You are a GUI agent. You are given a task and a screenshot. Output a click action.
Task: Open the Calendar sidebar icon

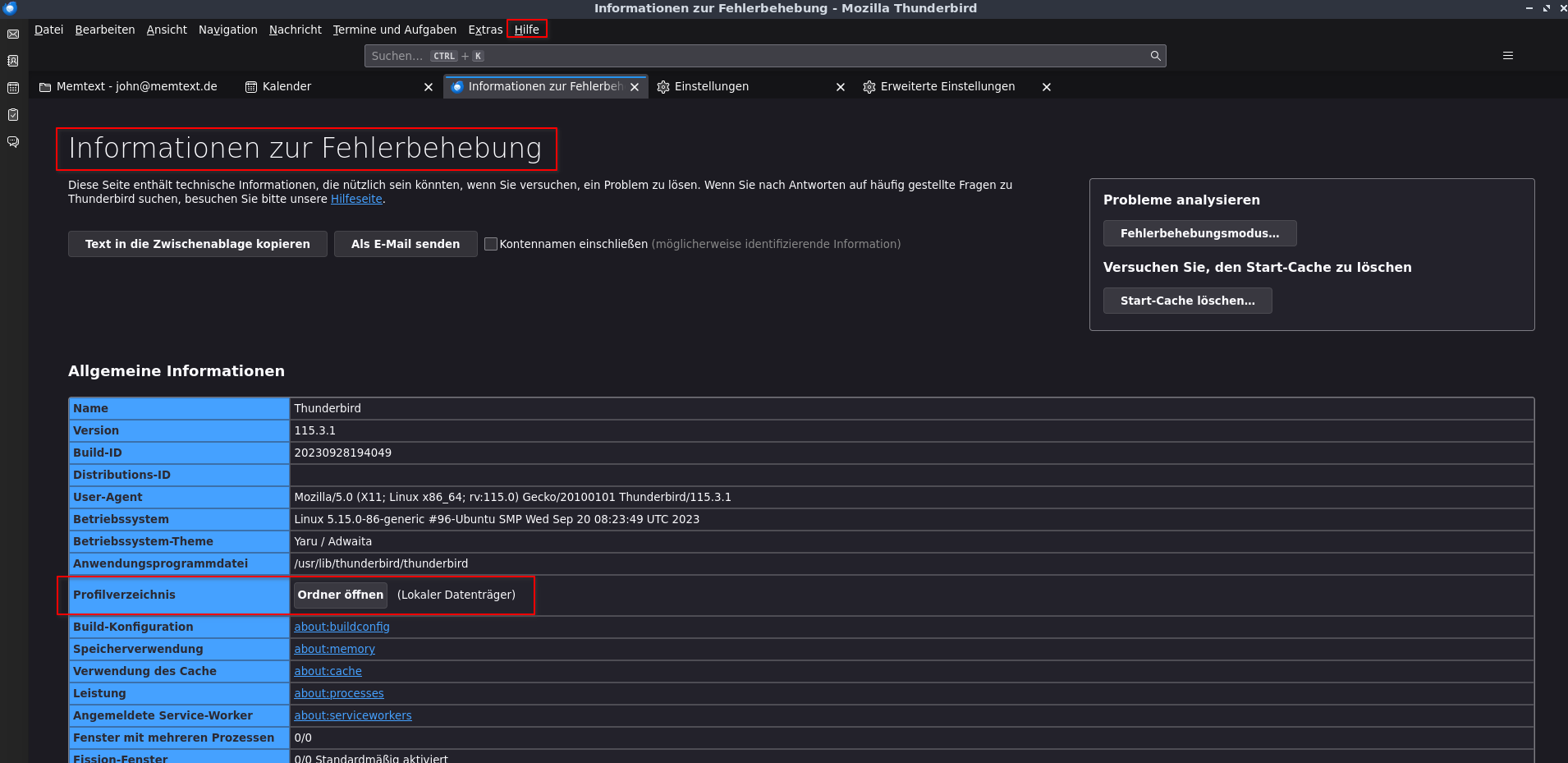pos(13,88)
